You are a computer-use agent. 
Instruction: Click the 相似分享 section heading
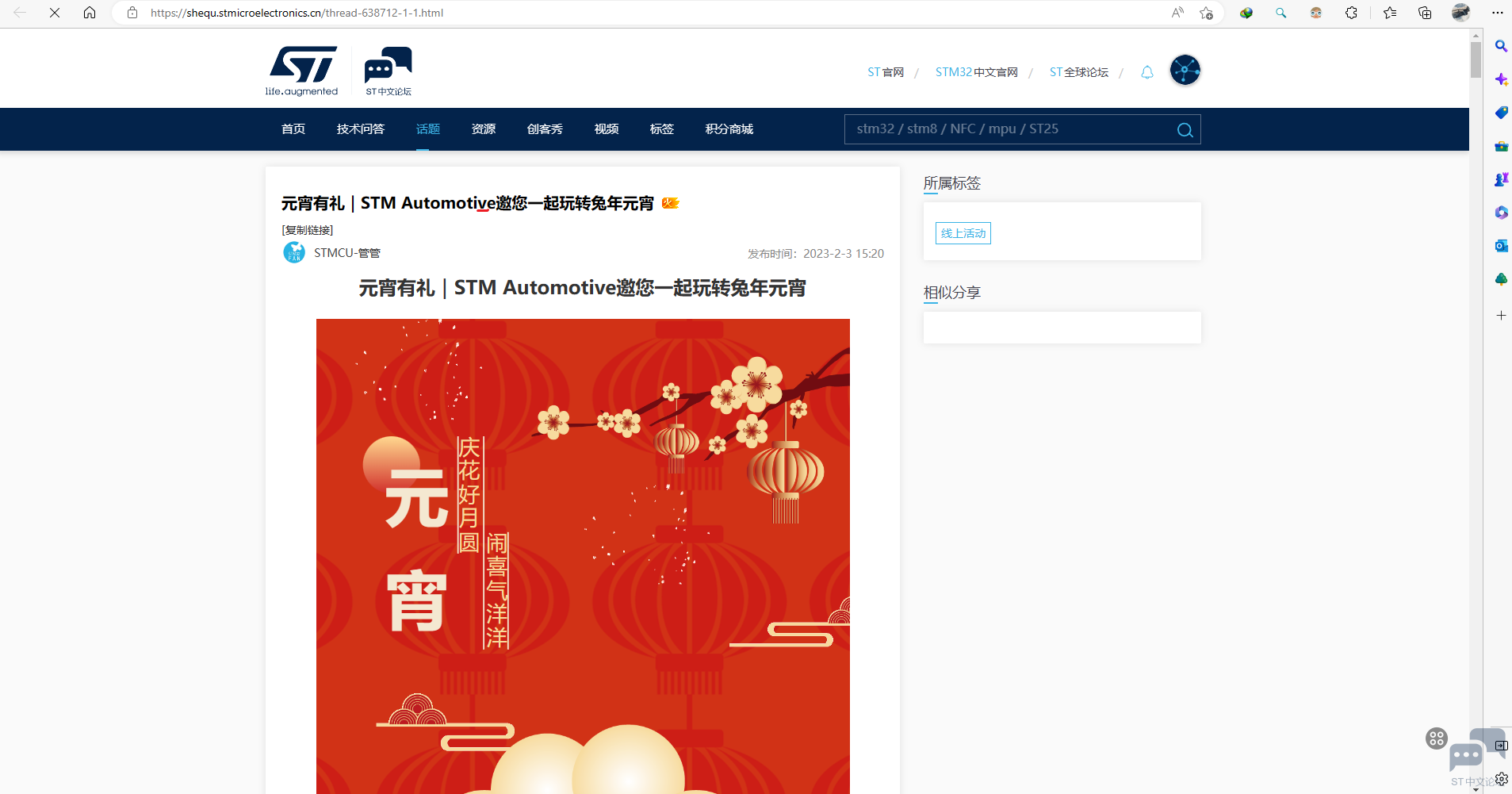click(952, 293)
